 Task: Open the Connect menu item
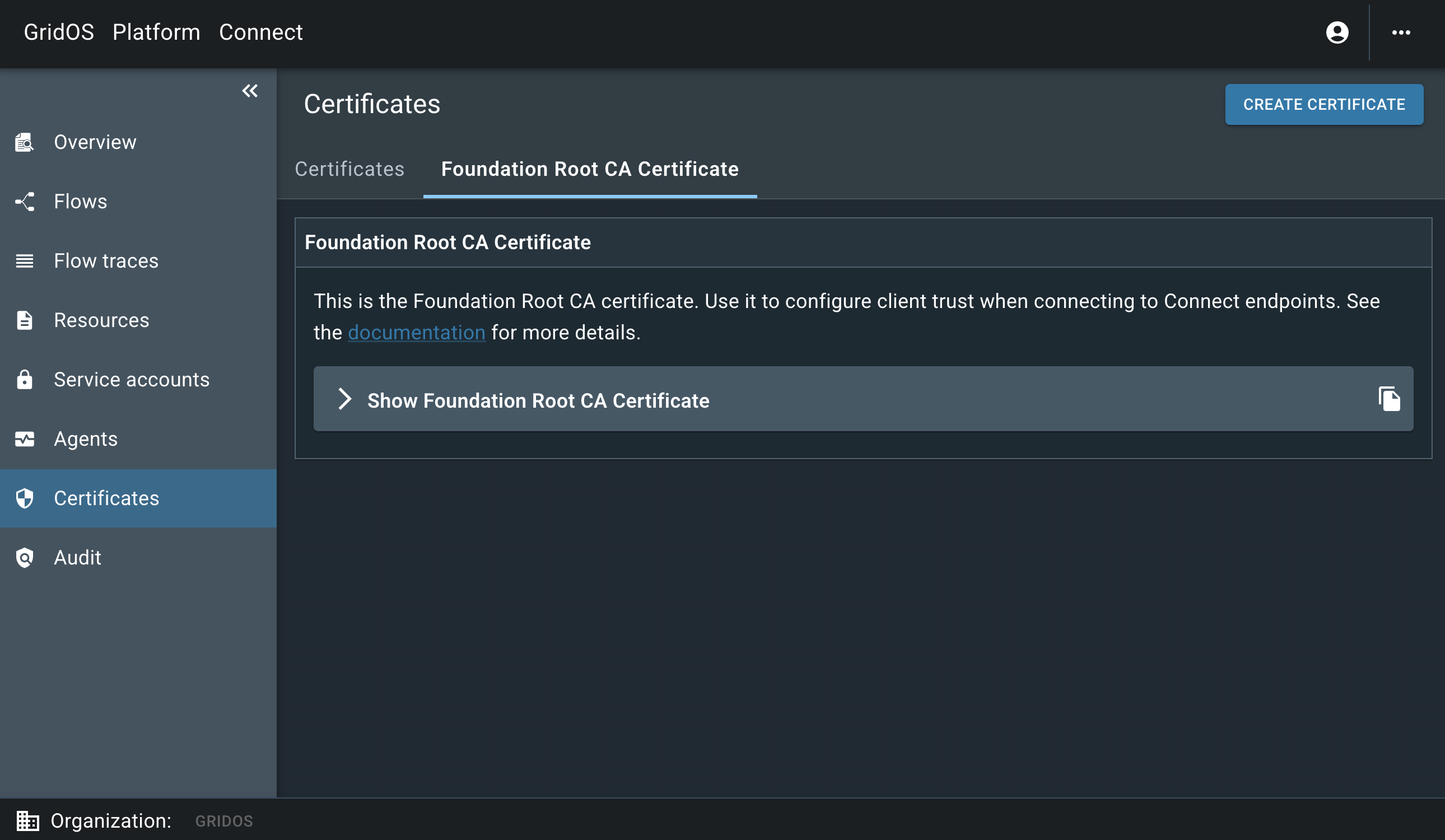[261, 32]
